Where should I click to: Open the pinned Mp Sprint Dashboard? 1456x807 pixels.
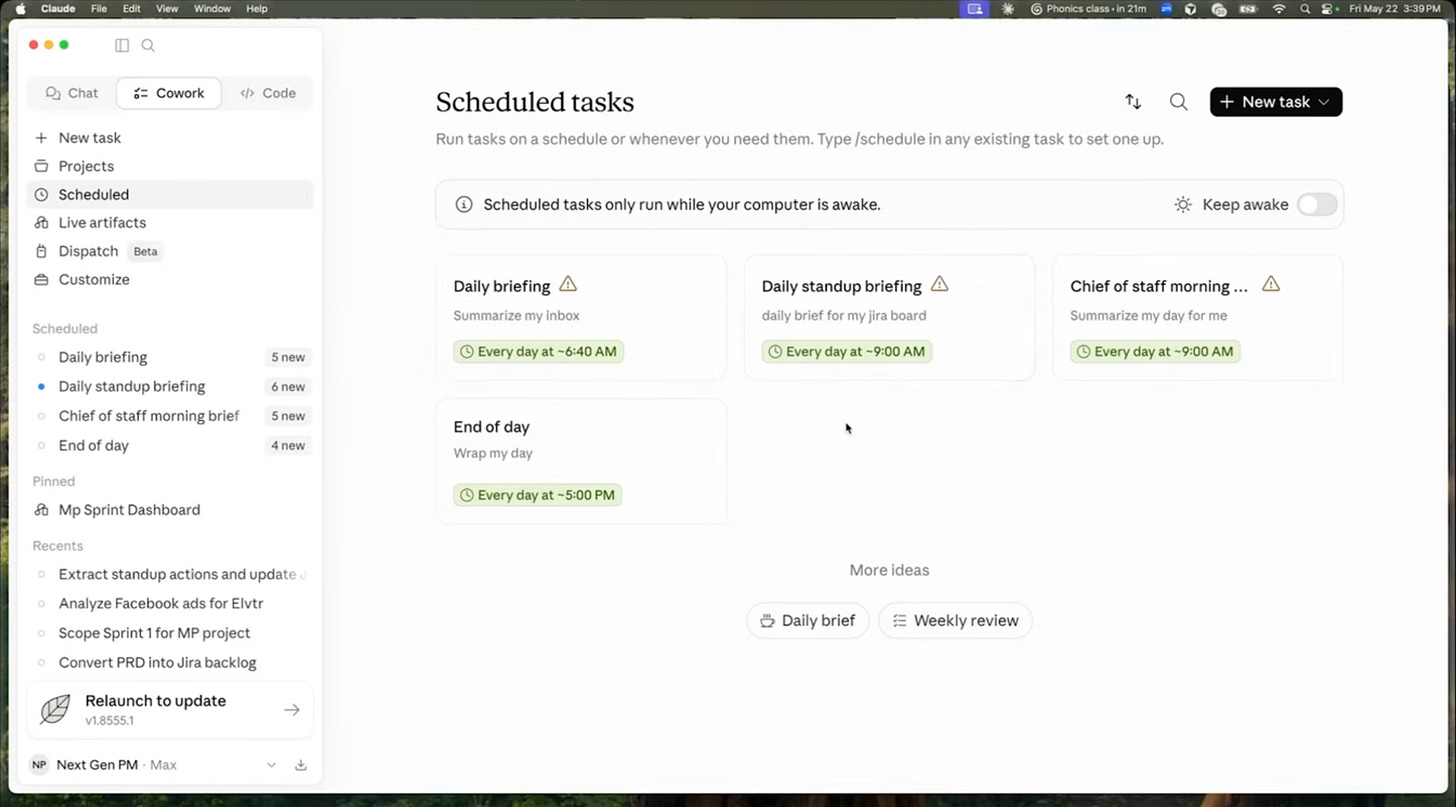(170, 510)
